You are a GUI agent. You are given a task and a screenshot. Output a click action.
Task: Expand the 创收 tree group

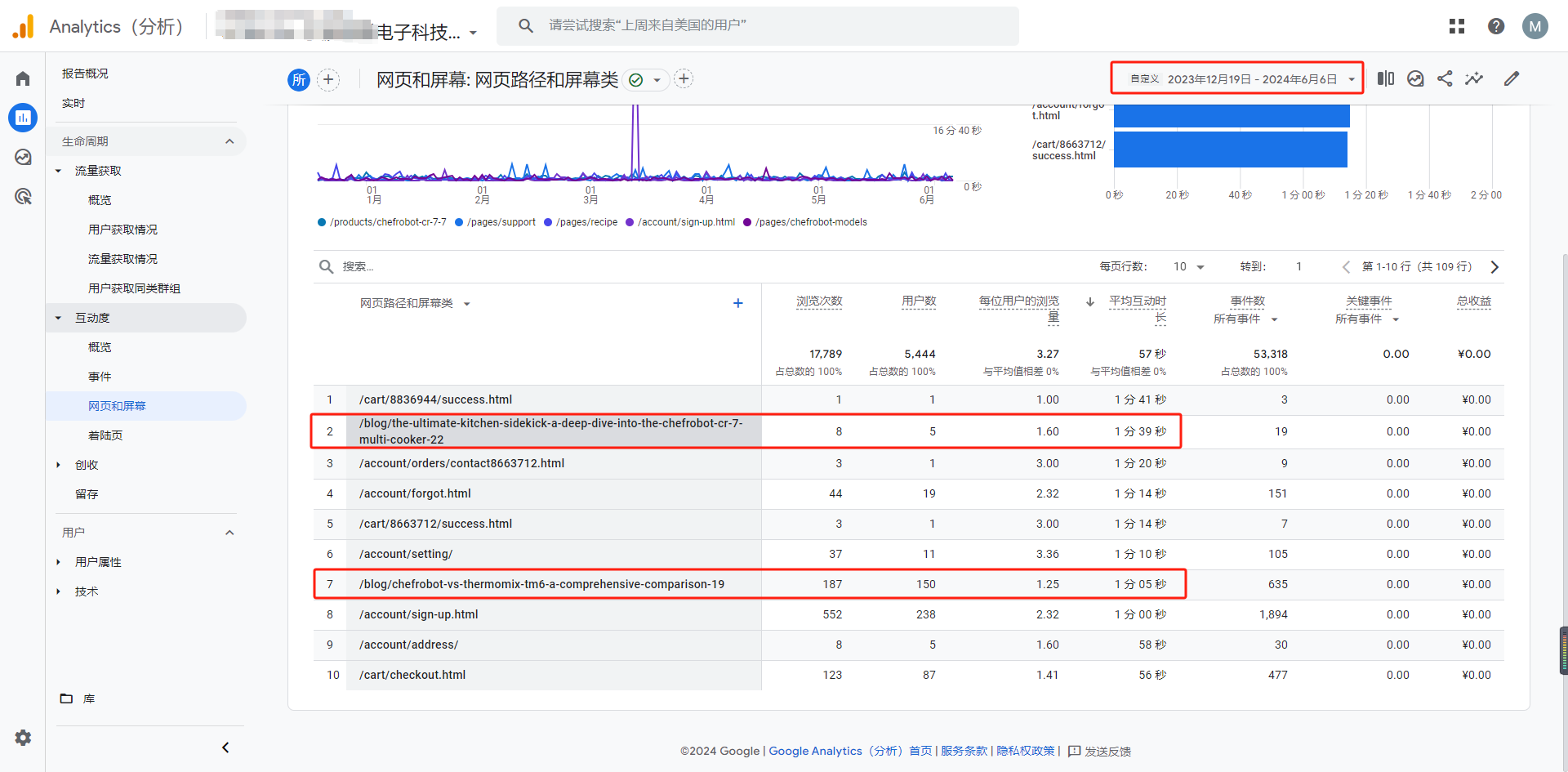point(58,465)
